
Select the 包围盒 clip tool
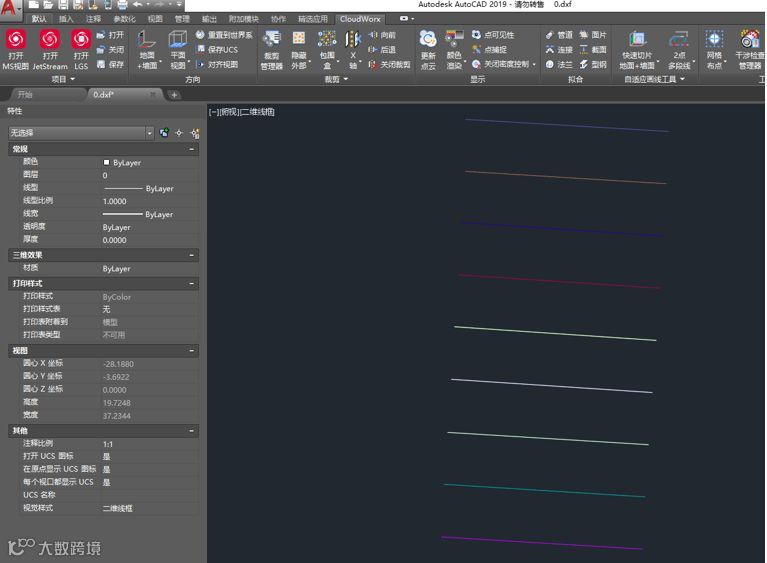click(x=327, y=50)
